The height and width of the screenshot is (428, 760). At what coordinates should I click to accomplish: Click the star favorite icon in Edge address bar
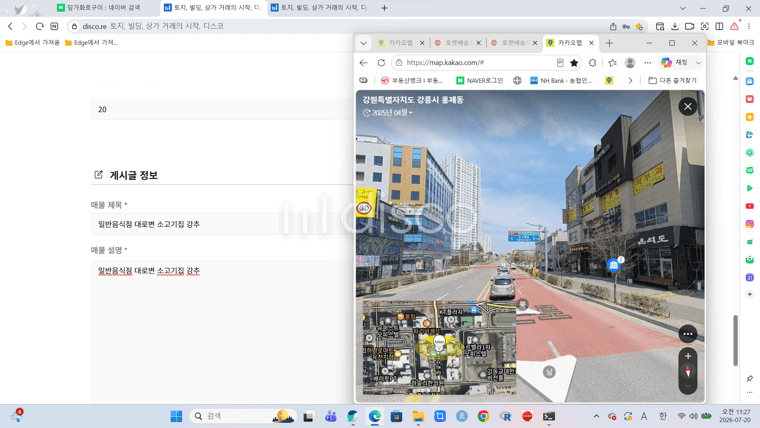point(574,63)
